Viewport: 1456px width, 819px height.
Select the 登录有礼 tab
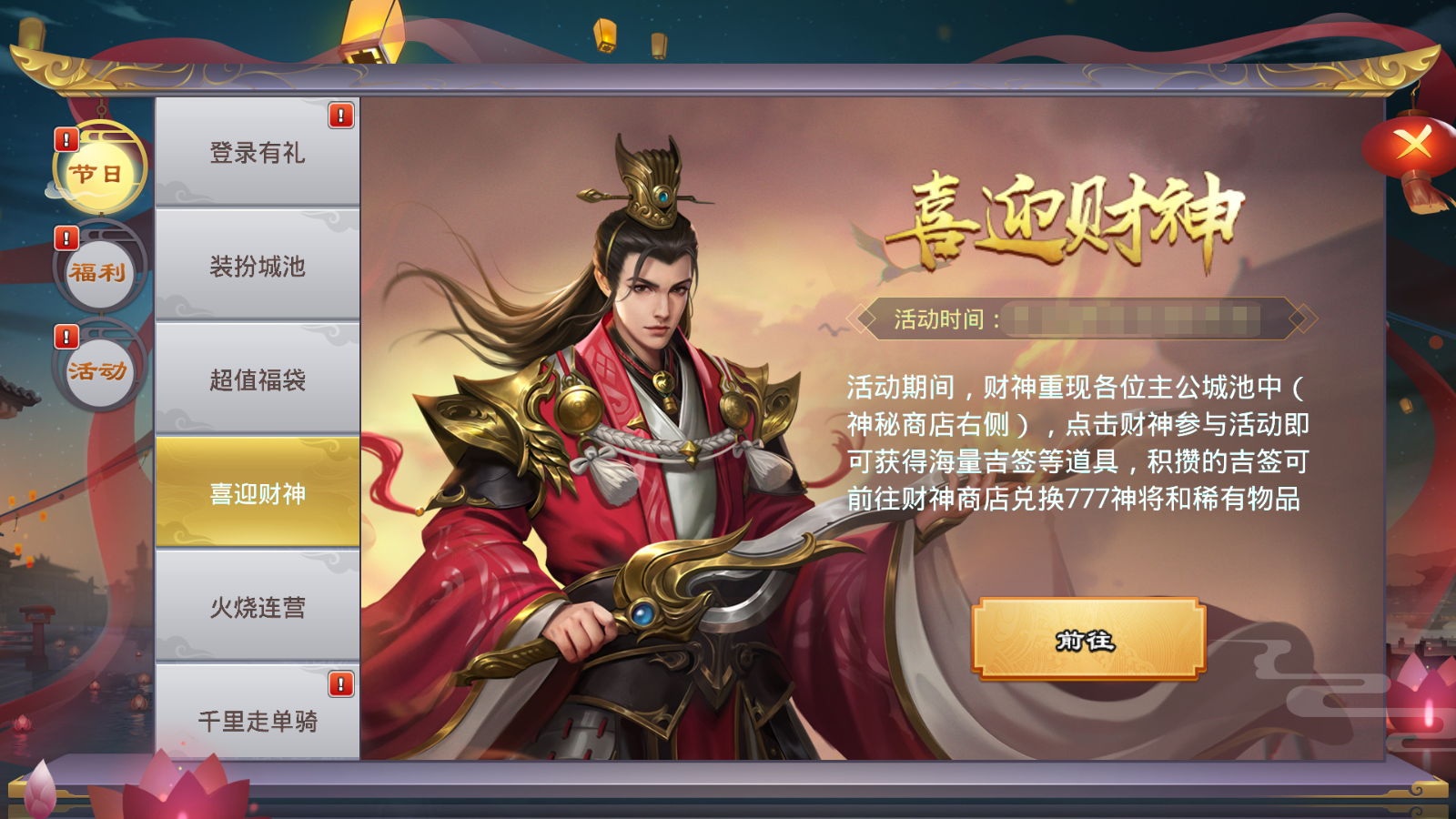pyautogui.click(x=258, y=152)
